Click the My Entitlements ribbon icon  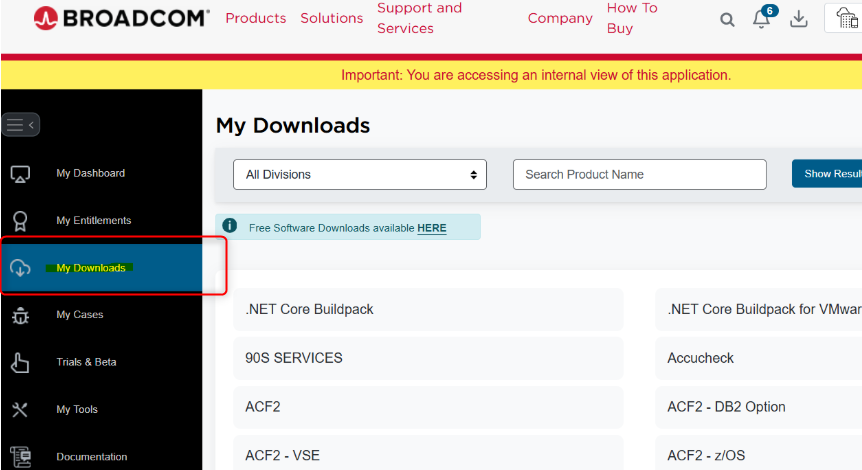(20, 221)
